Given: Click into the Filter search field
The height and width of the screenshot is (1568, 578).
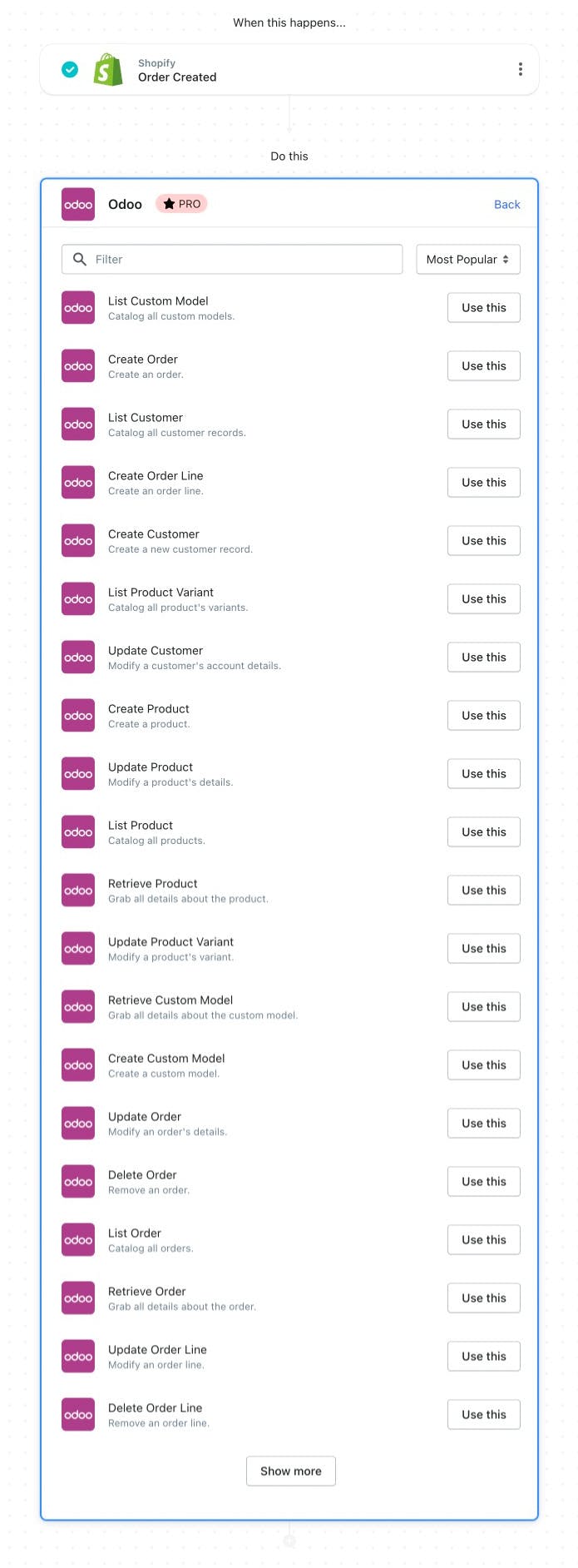Looking at the screenshot, I should 232,260.
